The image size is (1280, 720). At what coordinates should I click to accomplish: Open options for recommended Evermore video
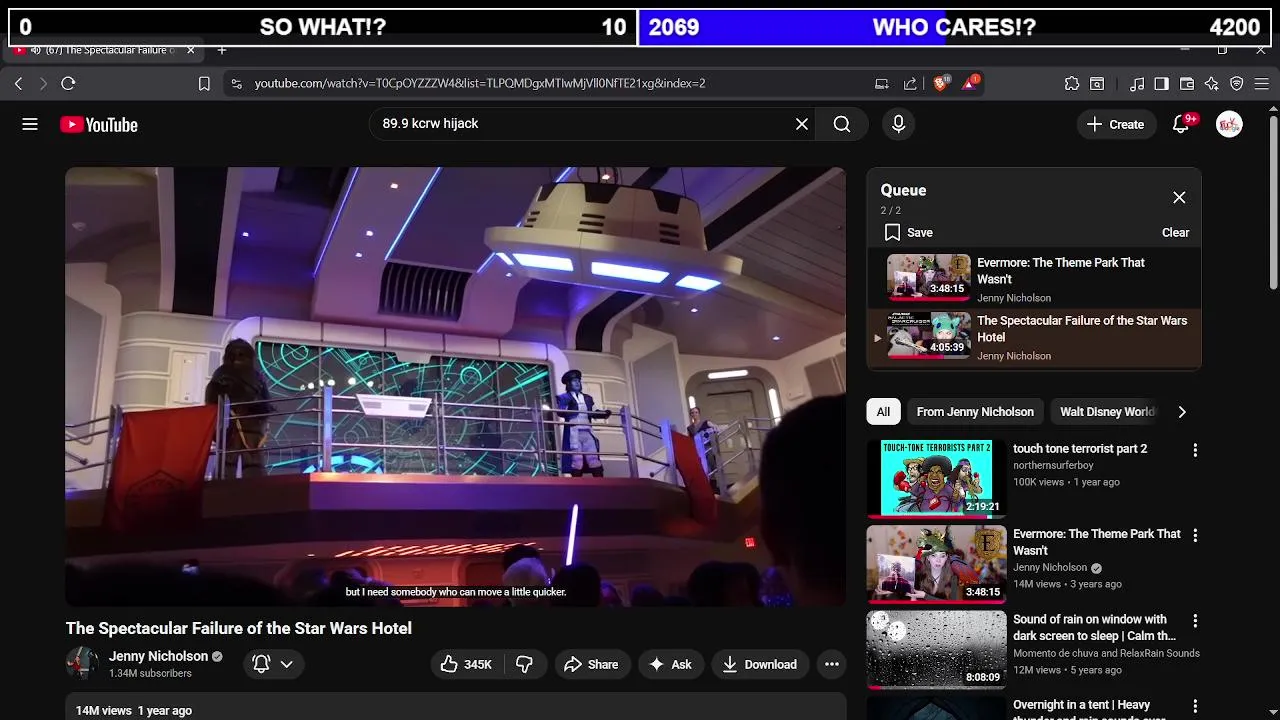click(x=1194, y=536)
